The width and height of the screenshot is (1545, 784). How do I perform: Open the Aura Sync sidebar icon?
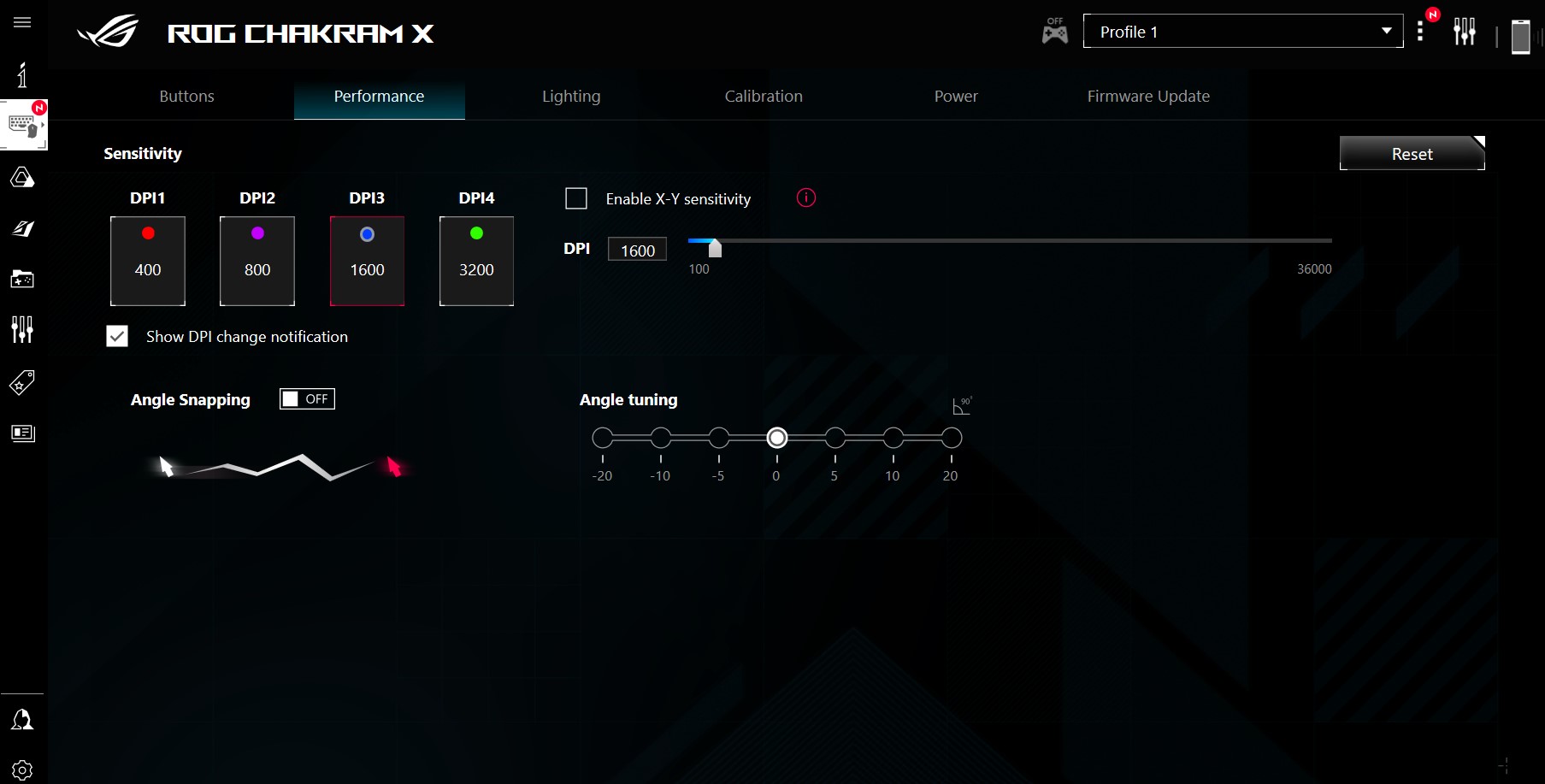pyautogui.click(x=22, y=178)
